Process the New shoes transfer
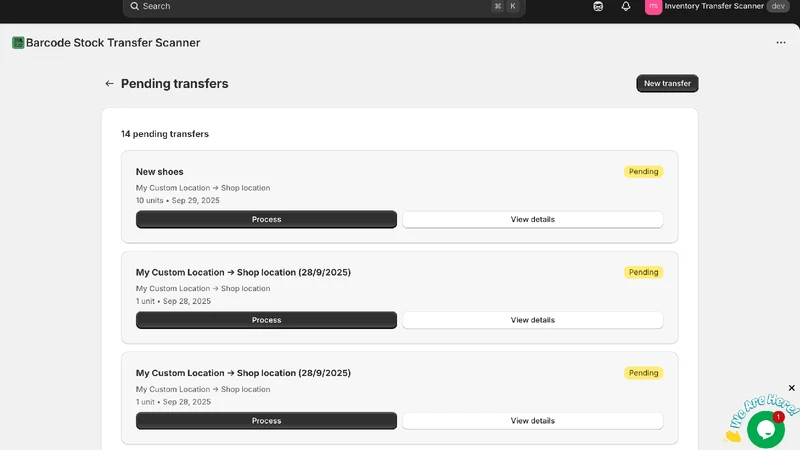Viewport: 800px width, 450px height. coord(266,219)
